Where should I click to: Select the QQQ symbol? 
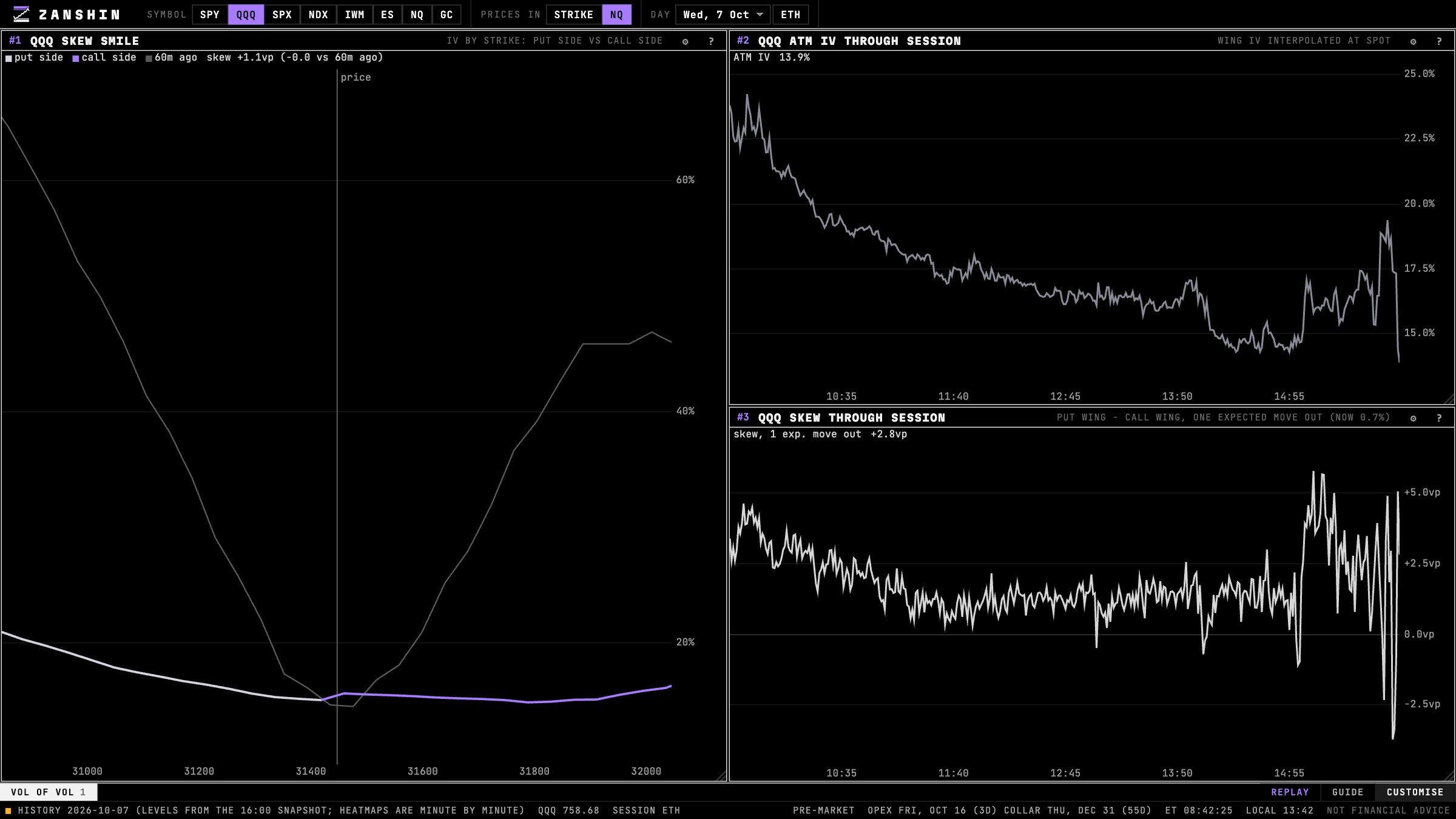tap(246, 15)
